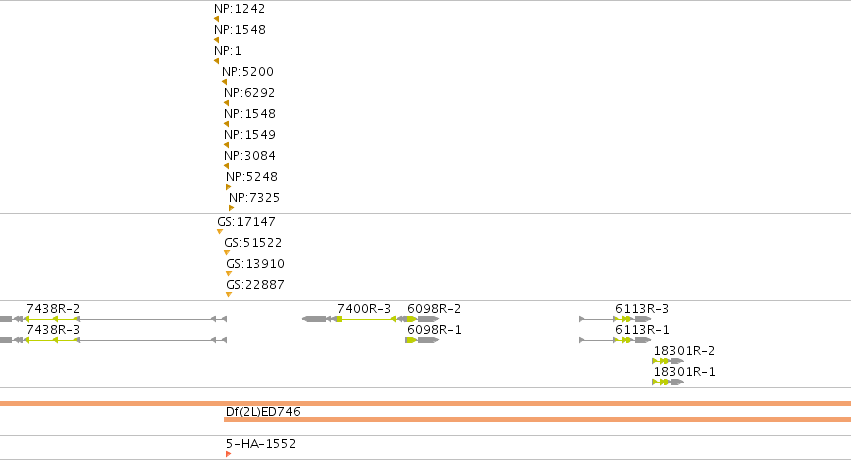Open the 5-HA-1552 label

click(x=261, y=444)
